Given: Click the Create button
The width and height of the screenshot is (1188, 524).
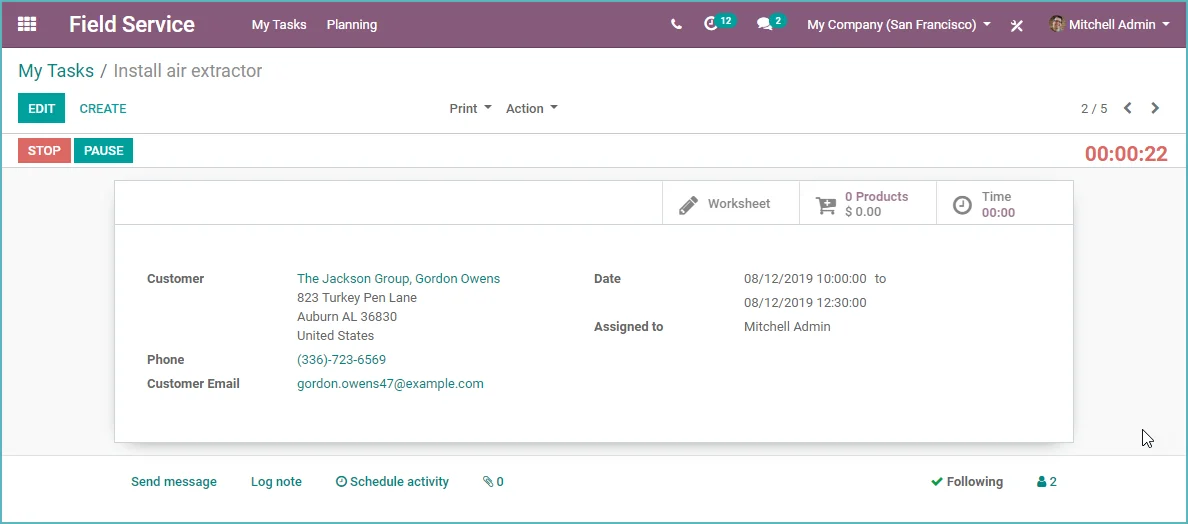Looking at the screenshot, I should 103,108.
